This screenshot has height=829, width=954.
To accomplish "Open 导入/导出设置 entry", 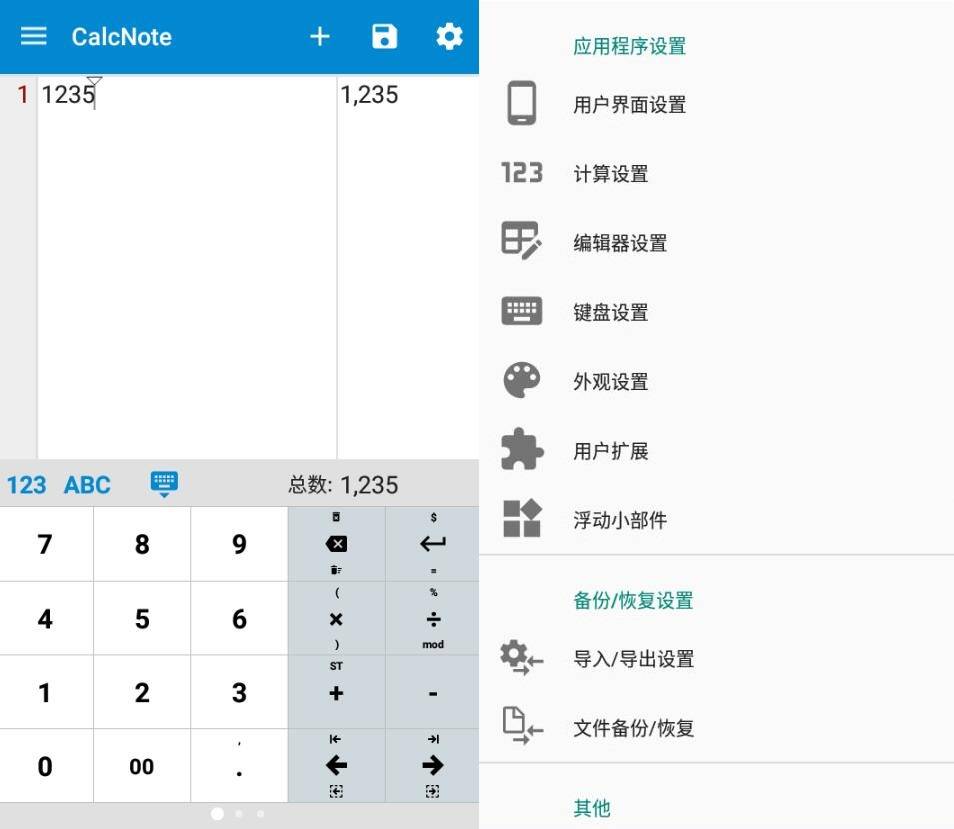I will click(x=716, y=659).
